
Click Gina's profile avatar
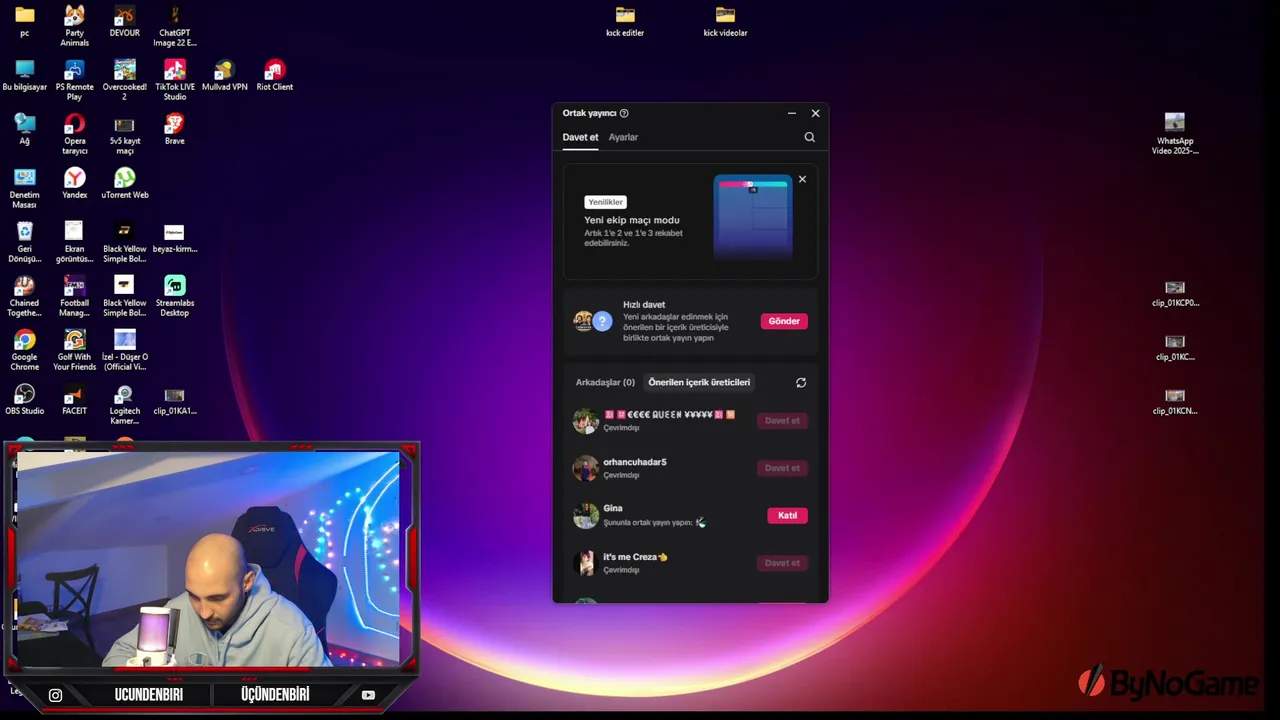pos(585,515)
